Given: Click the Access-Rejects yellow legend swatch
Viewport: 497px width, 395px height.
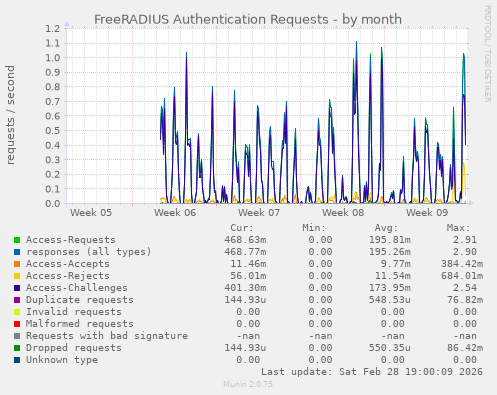Looking at the screenshot, I should [x=17, y=276].
